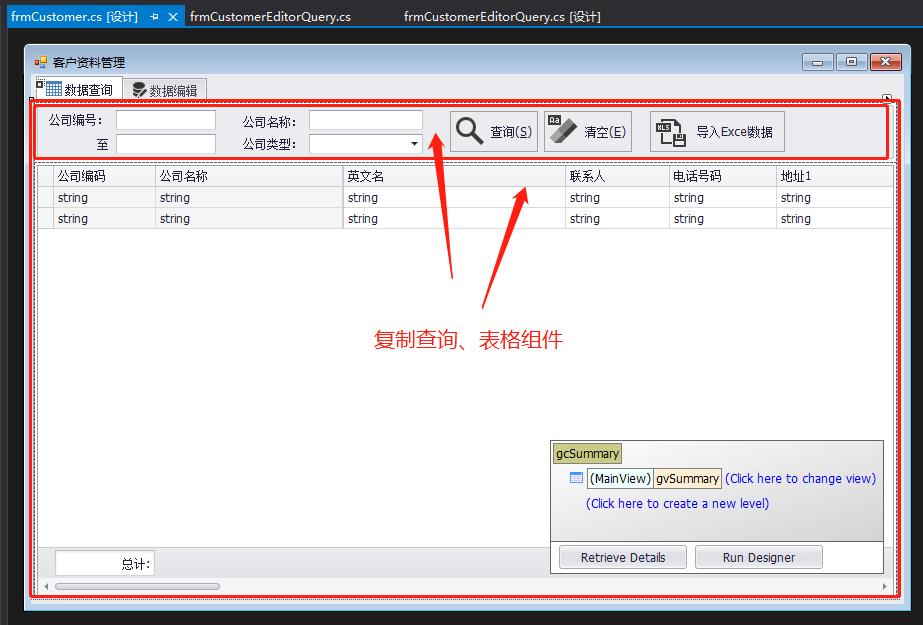Select the gcSummary smart tag header
Screen dimensions: 923x625
point(586,453)
